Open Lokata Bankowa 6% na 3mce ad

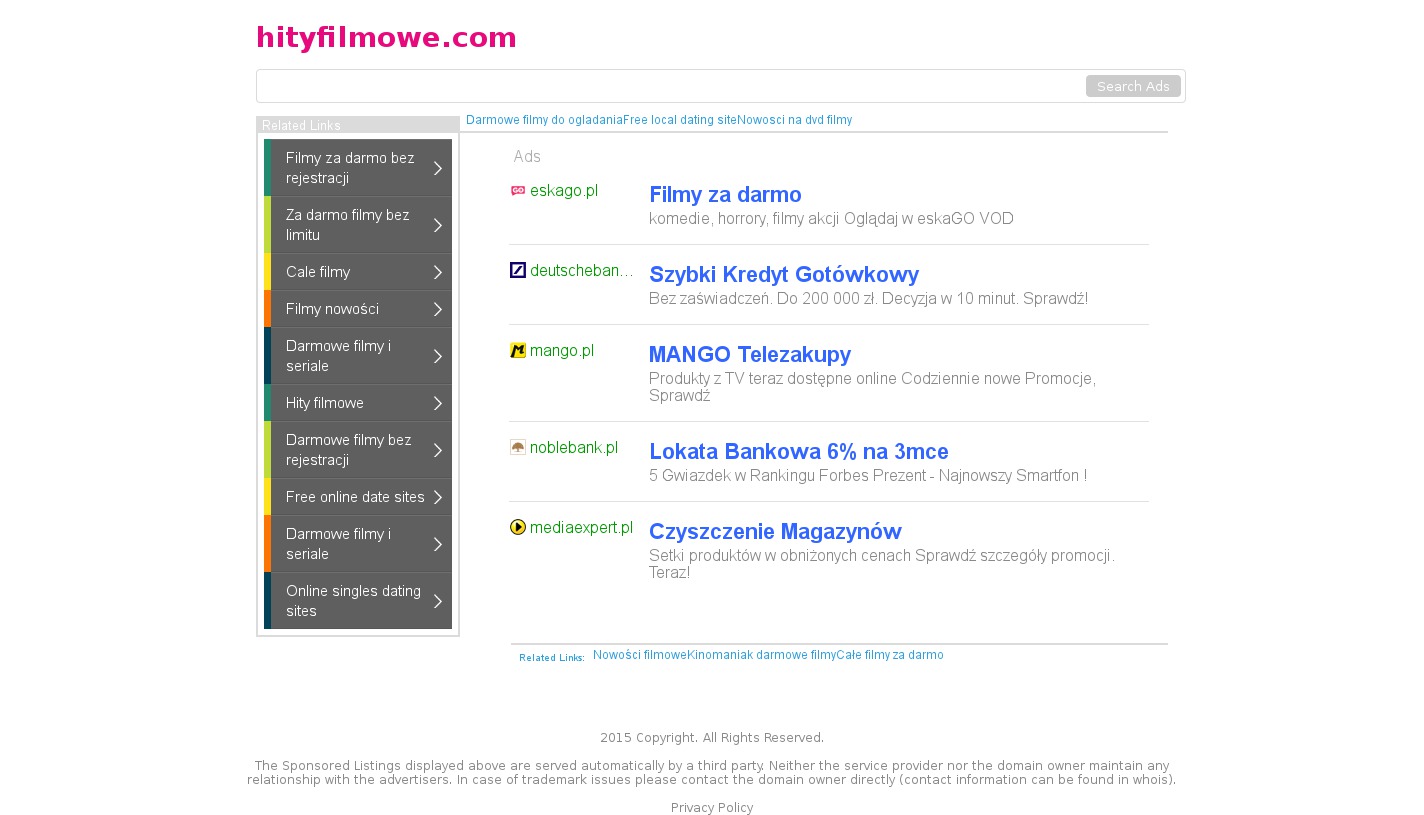(799, 451)
